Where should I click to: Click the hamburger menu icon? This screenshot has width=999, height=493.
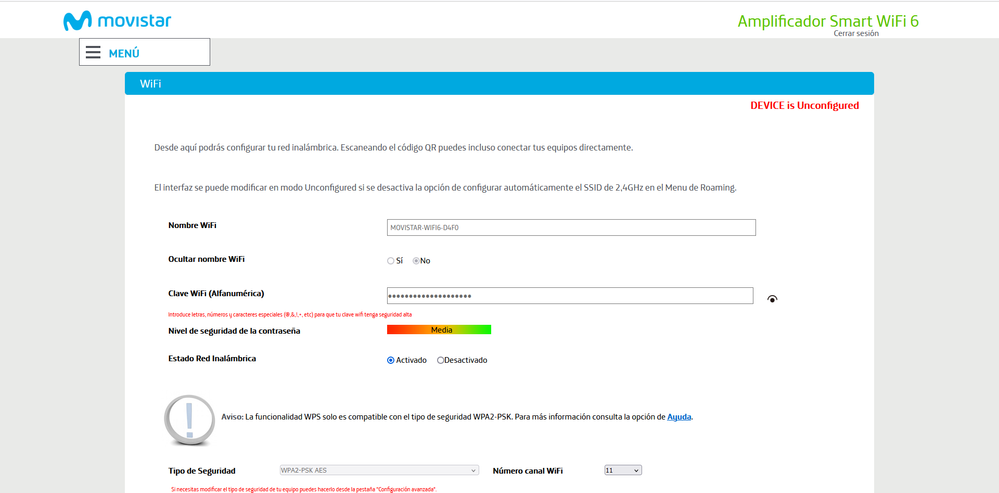[x=93, y=53]
